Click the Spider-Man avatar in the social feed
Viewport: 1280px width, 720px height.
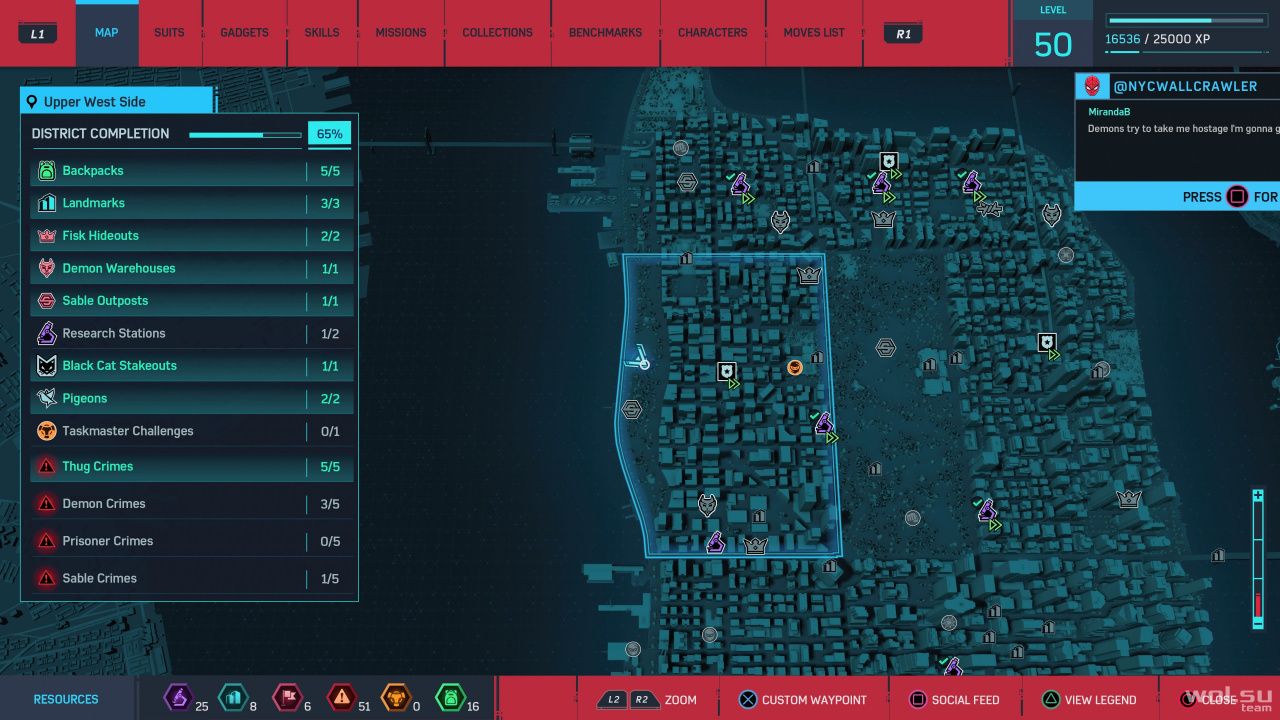[1093, 86]
